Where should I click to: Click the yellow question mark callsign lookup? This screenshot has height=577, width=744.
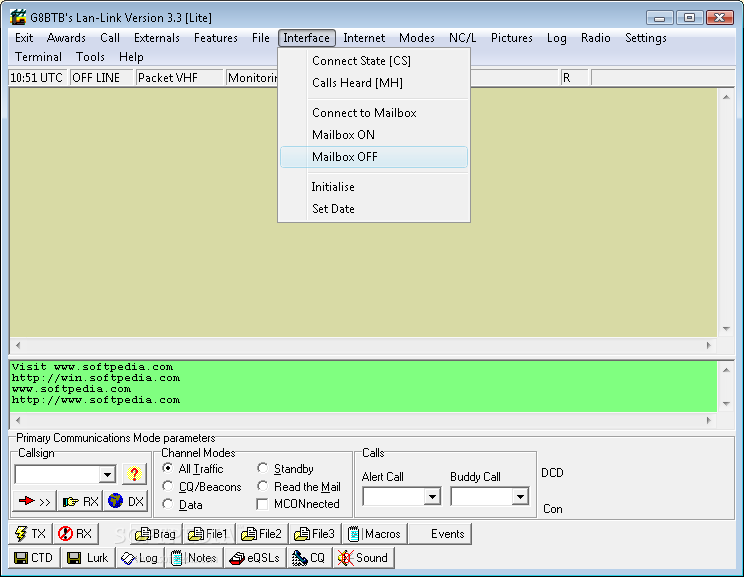click(134, 474)
